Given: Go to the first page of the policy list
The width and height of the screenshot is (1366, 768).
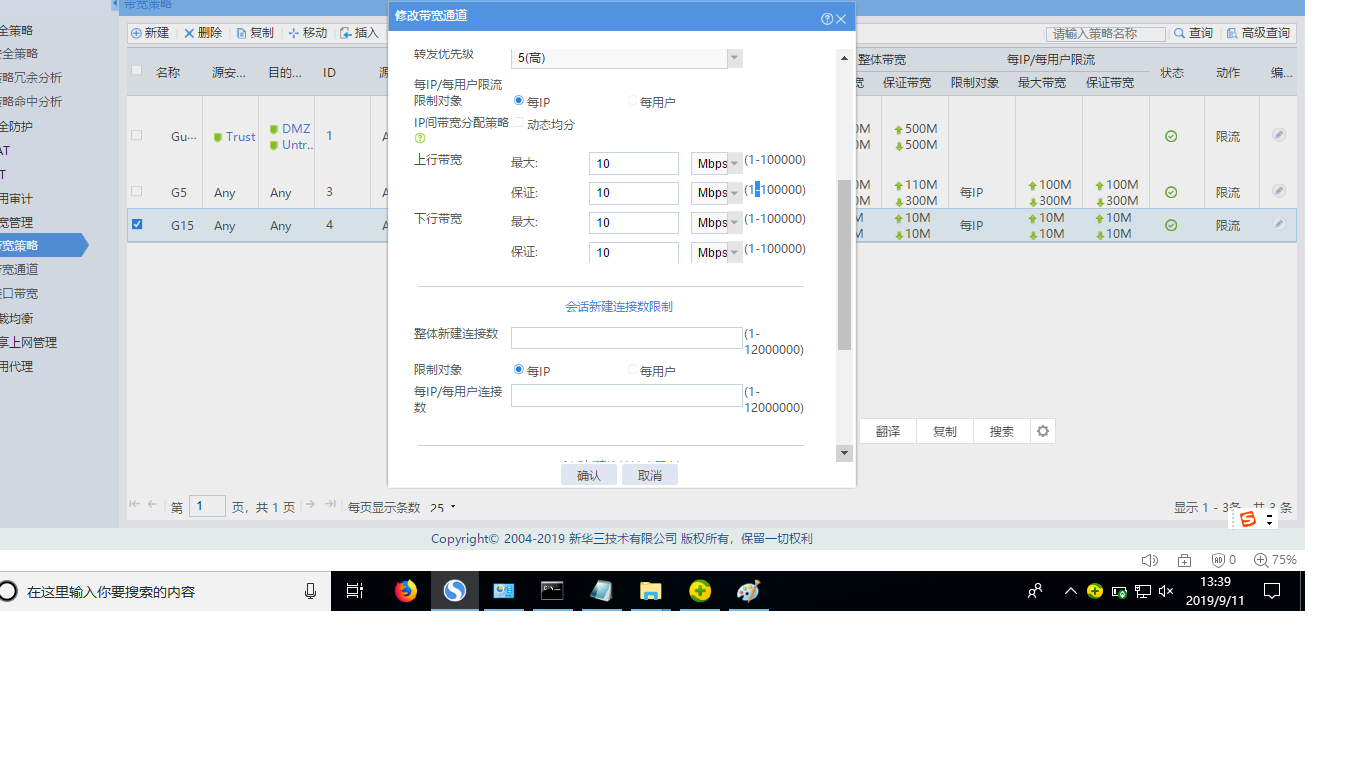Looking at the screenshot, I should [135, 505].
